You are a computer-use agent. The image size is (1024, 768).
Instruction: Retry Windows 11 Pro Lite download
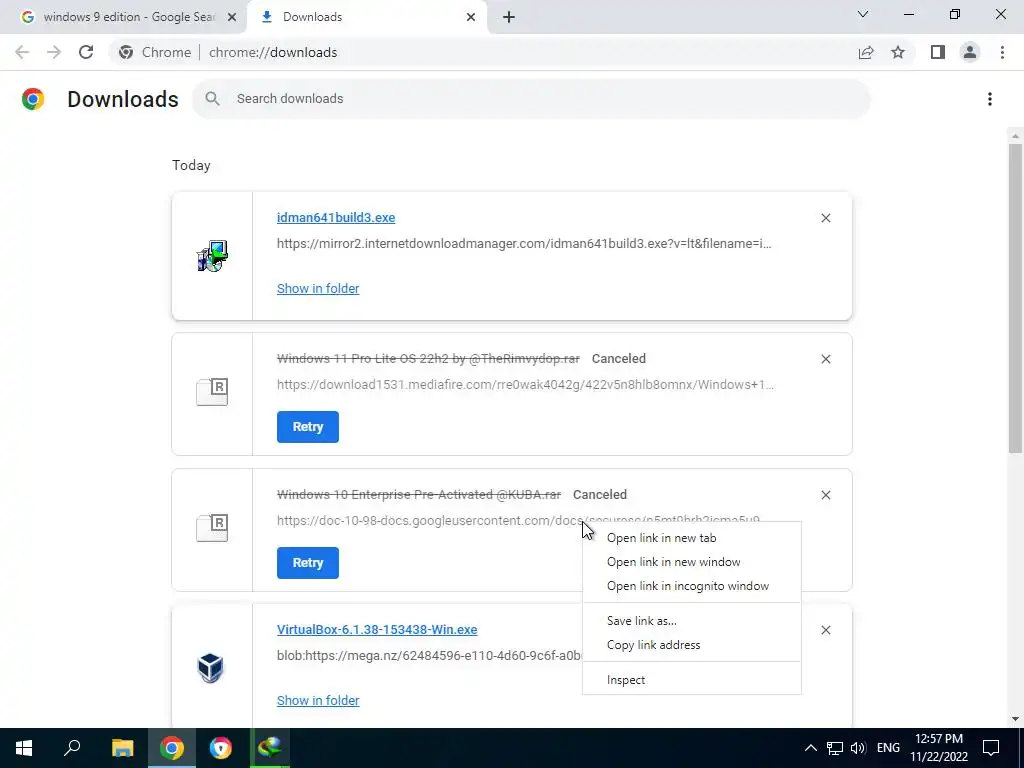click(308, 427)
